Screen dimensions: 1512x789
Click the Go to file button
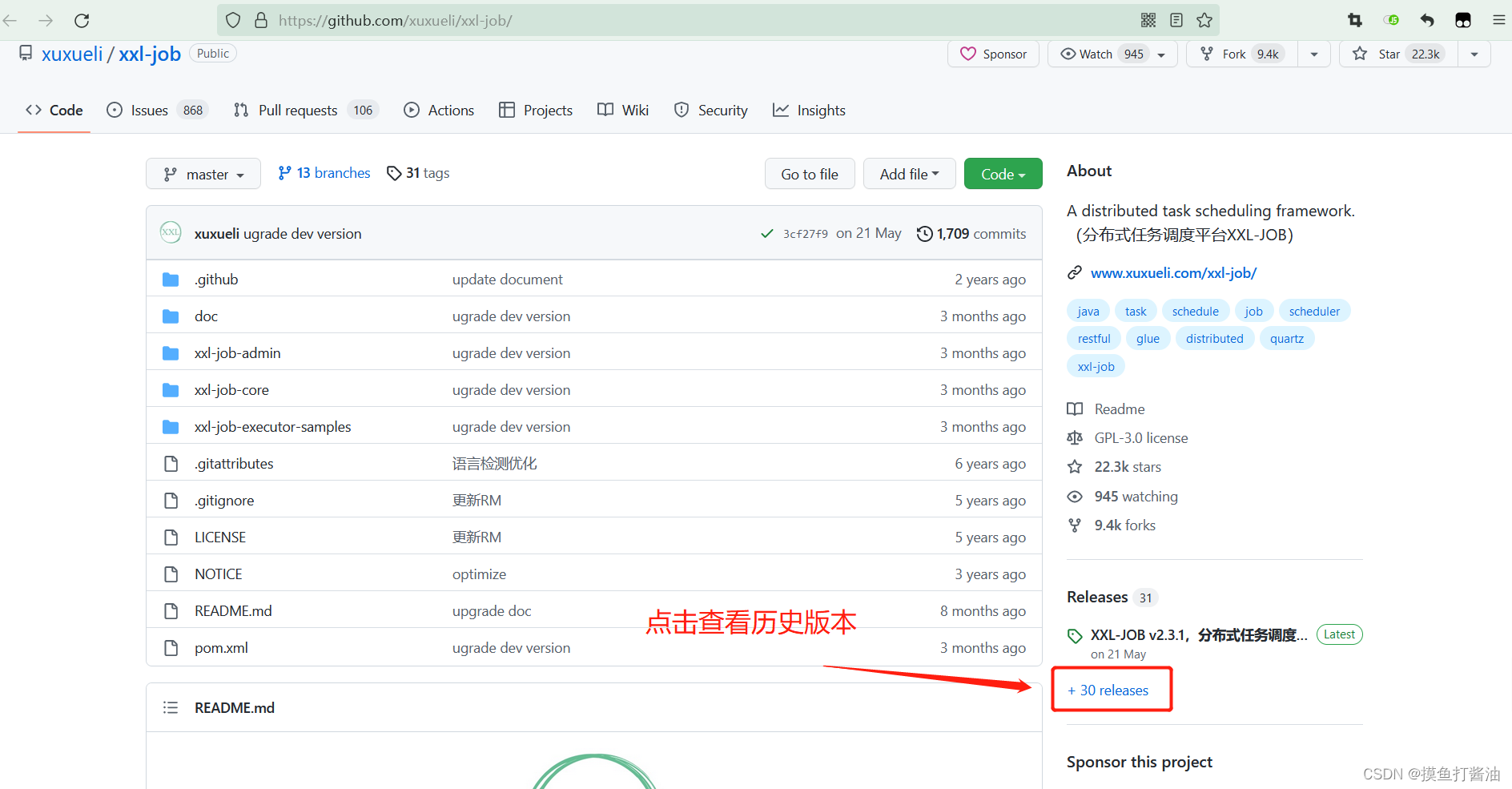(x=810, y=174)
